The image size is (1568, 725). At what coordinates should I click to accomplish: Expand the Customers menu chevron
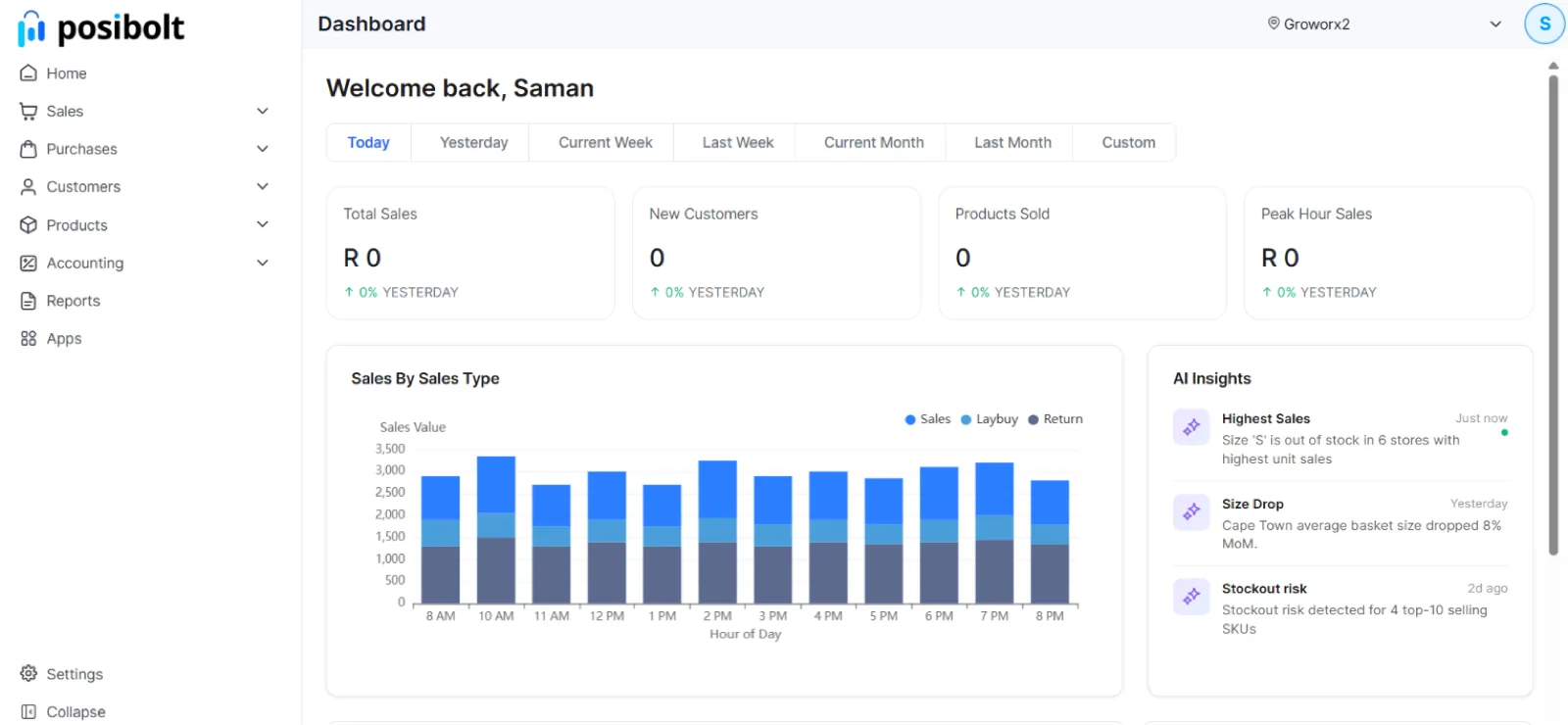(263, 187)
